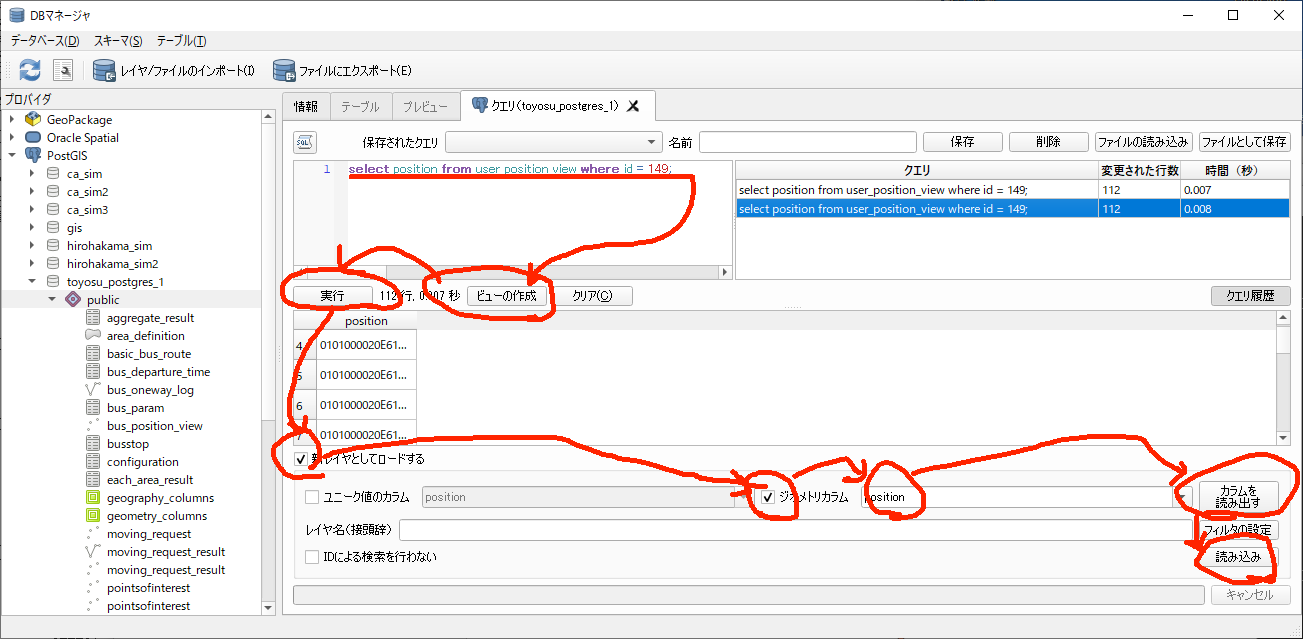
Task: Click the 実行 button to run query
Action: tap(332, 296)
